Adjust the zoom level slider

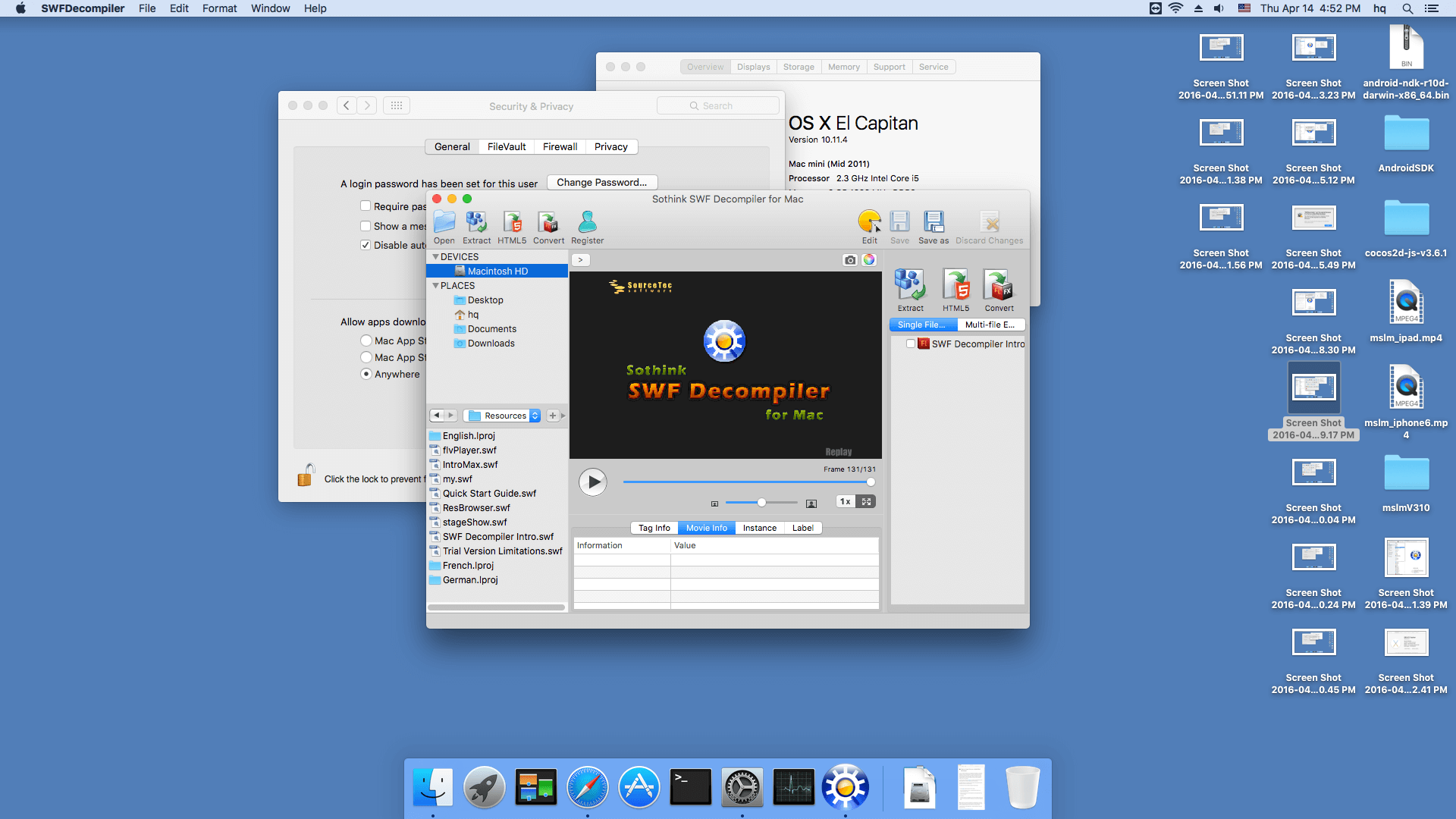click(761, 503)
